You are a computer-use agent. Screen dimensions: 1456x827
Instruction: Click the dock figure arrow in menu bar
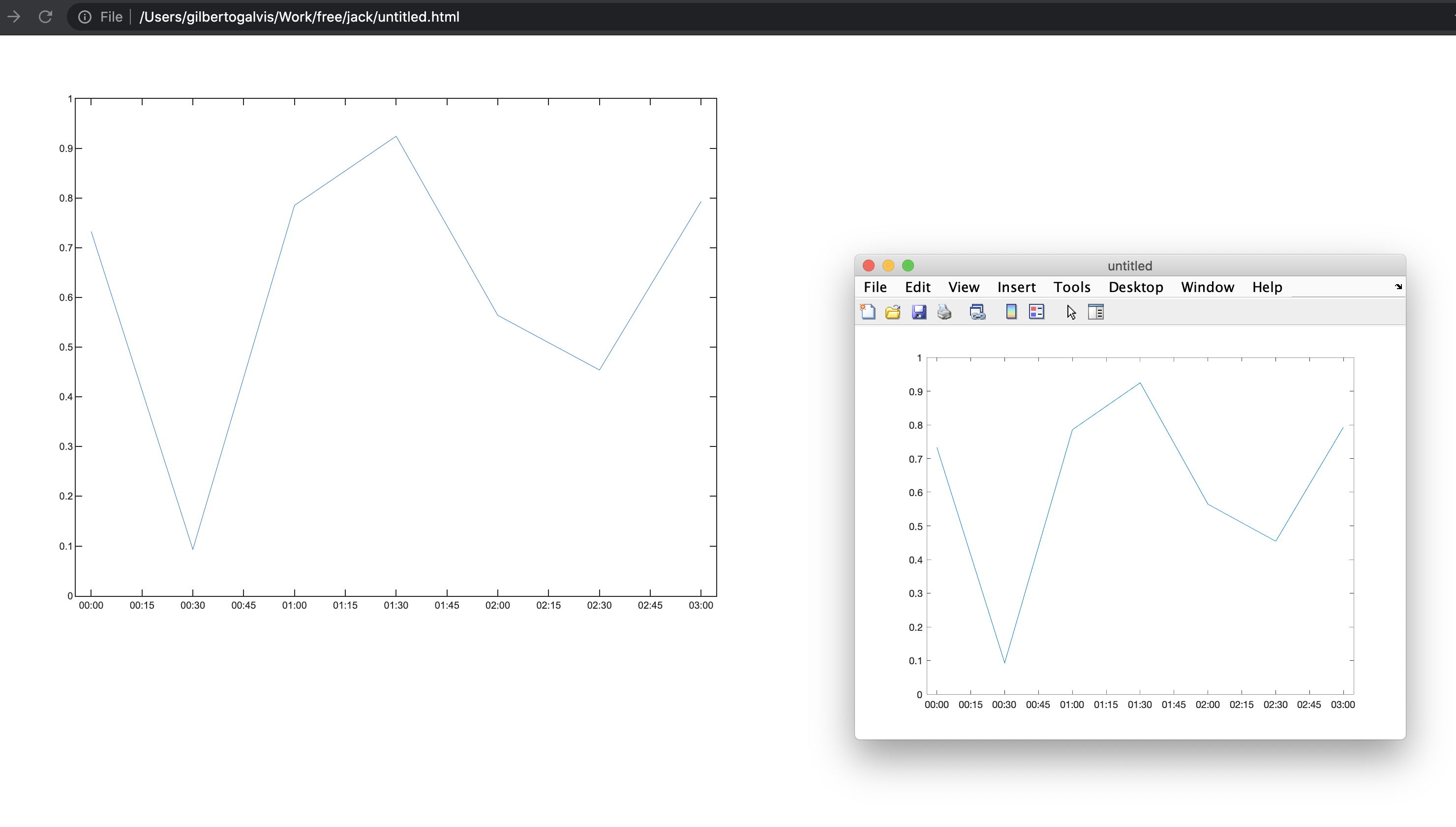click(1398, 287)
